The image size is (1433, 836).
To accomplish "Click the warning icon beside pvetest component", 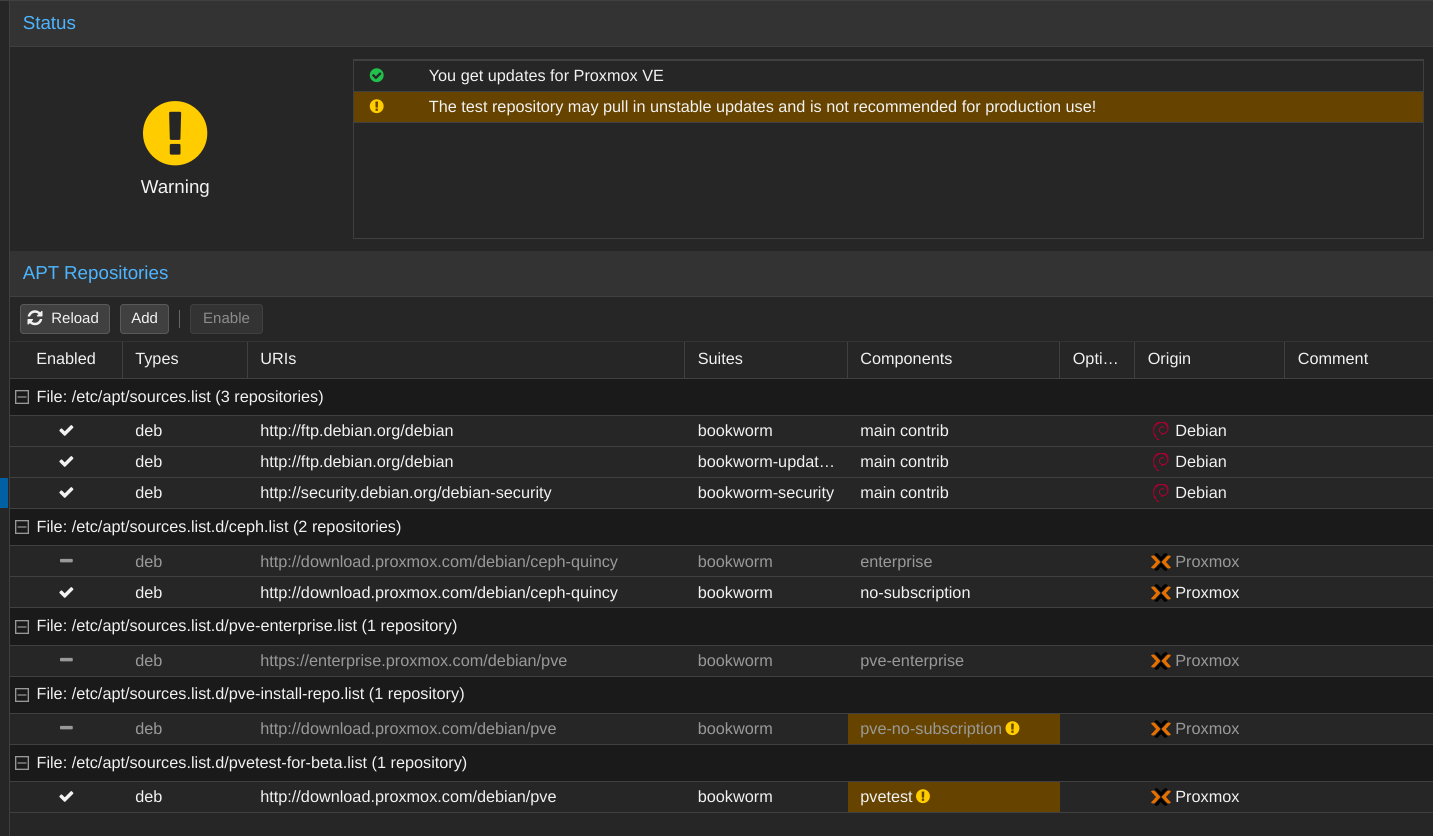I will point(921,796).
